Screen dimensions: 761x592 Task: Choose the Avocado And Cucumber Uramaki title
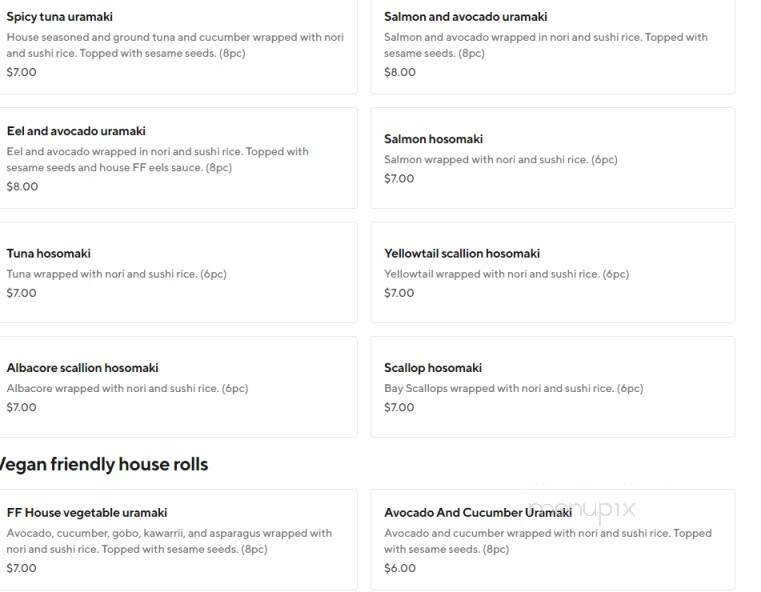tap(478, 513)
